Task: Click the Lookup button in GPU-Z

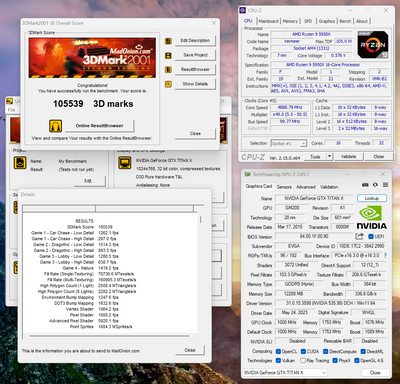Action: [x=372, y=198]
